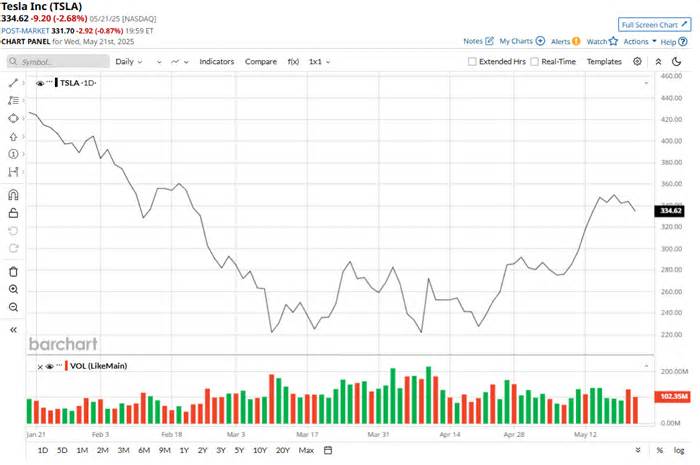Viewport: 700px width, 465px height.
Task: Collapse the volume pane arrow
Action: click(x=646, y=366)
